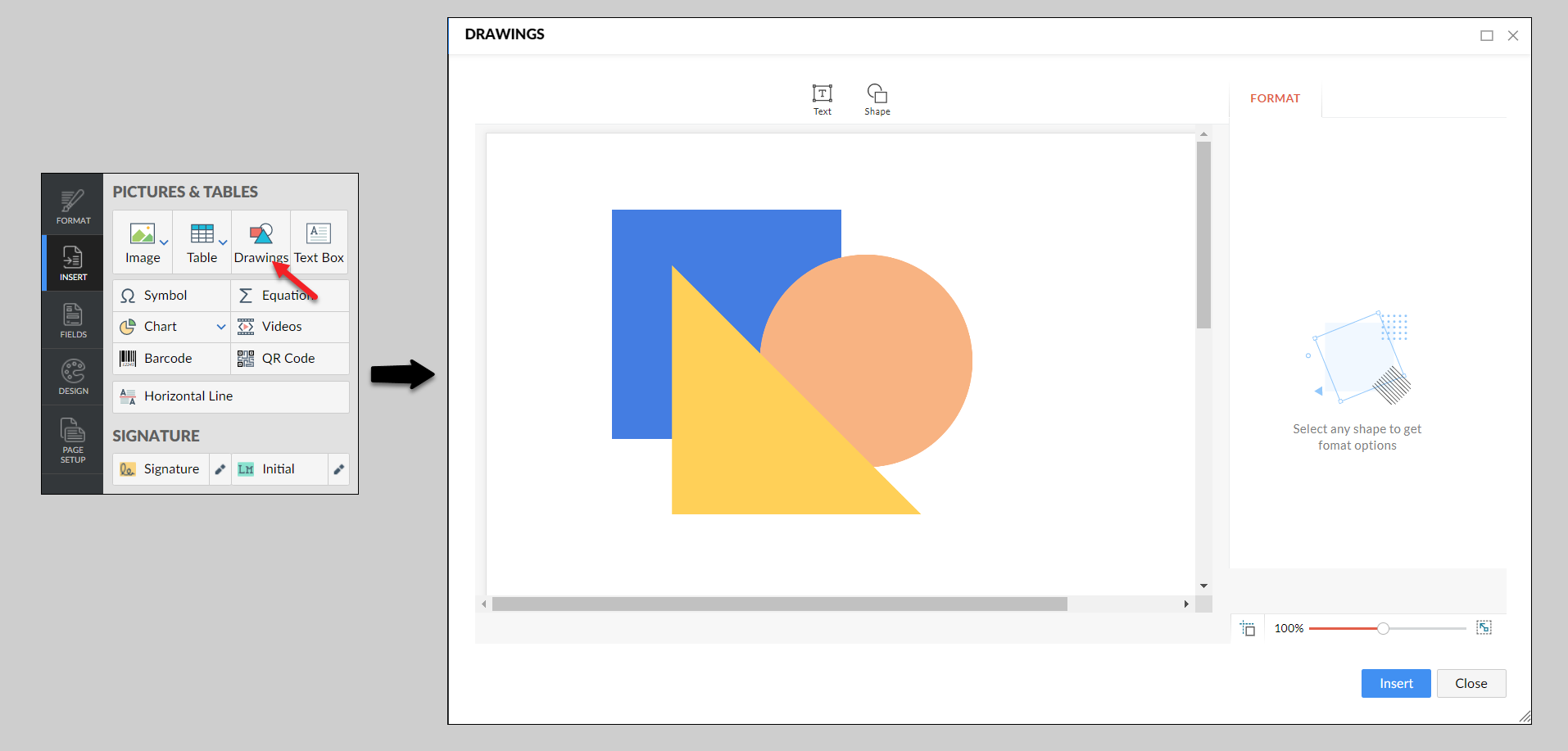Image resolution: width=1568 pixels, height=751 pixels.
Task: Click scroll left arrow on canvas
Action: pyautogui.click(x=484, y=604)
